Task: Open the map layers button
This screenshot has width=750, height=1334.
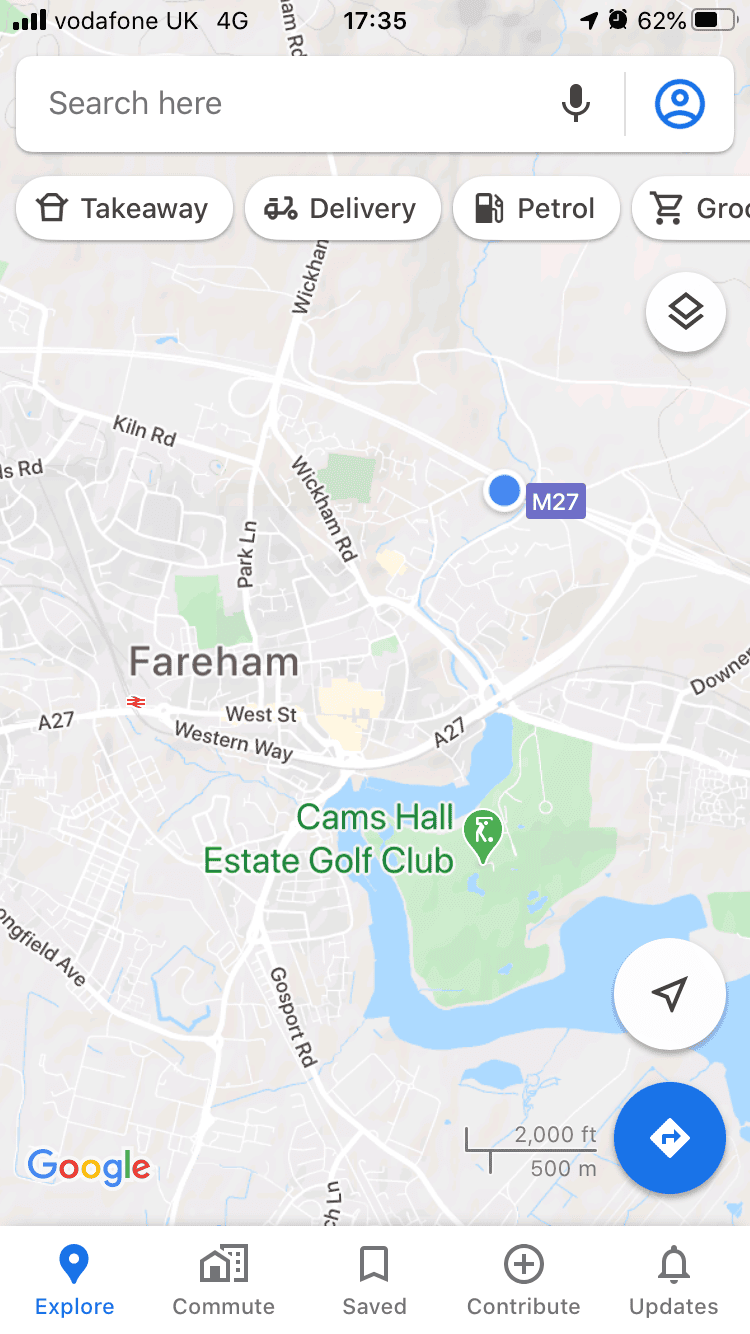Action: tap(686, 313)
